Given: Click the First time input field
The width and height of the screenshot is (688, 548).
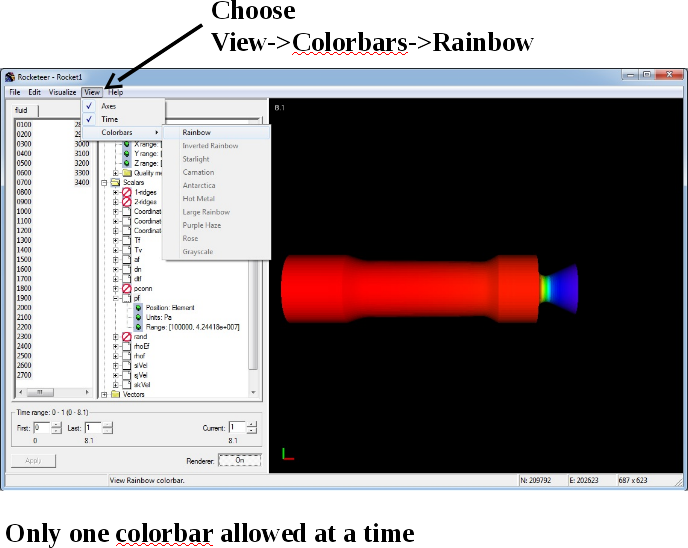Looking at the screenshot, I should [x=42, y=428].
